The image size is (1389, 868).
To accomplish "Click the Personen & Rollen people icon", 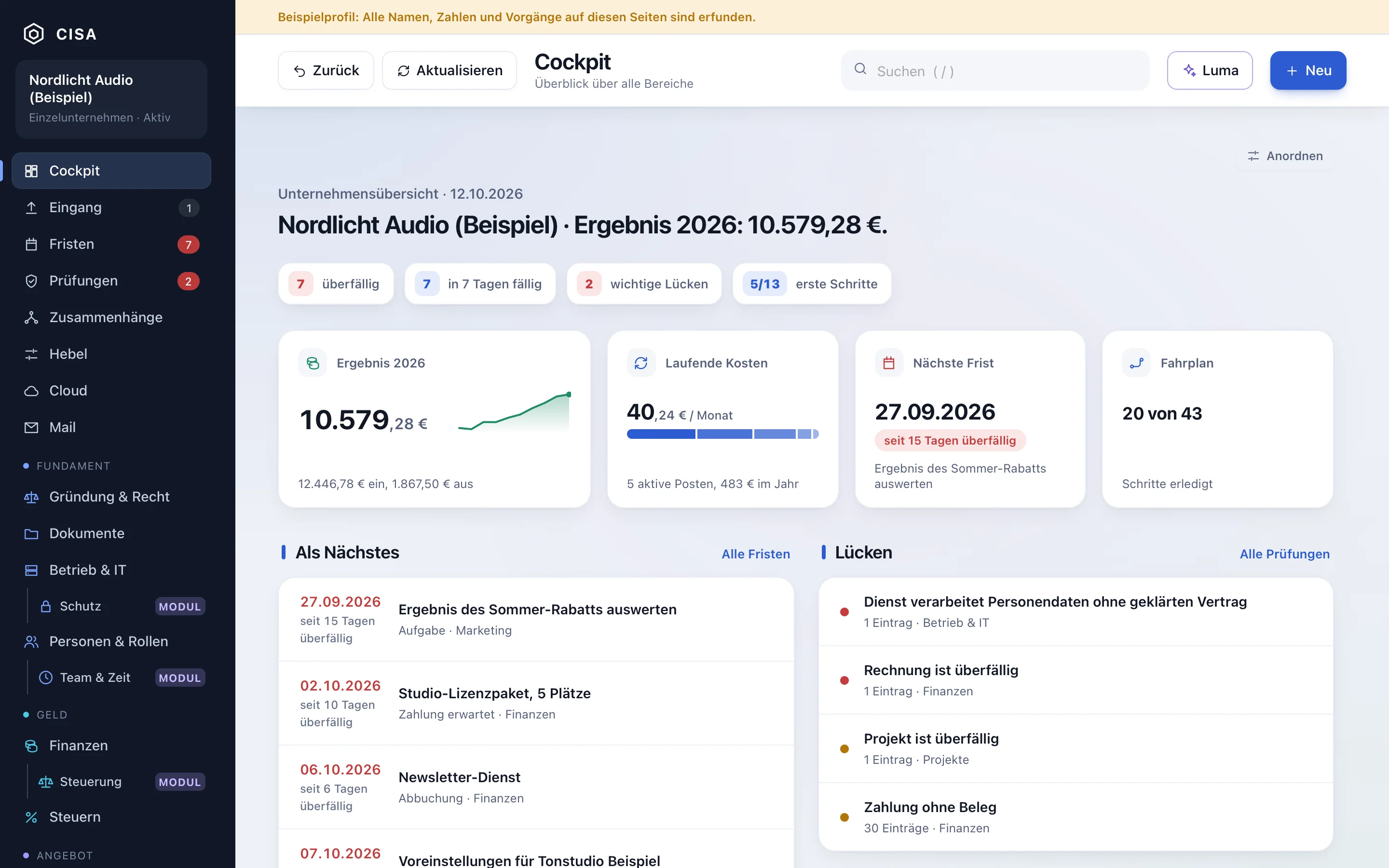I will [x=31, y=642].
